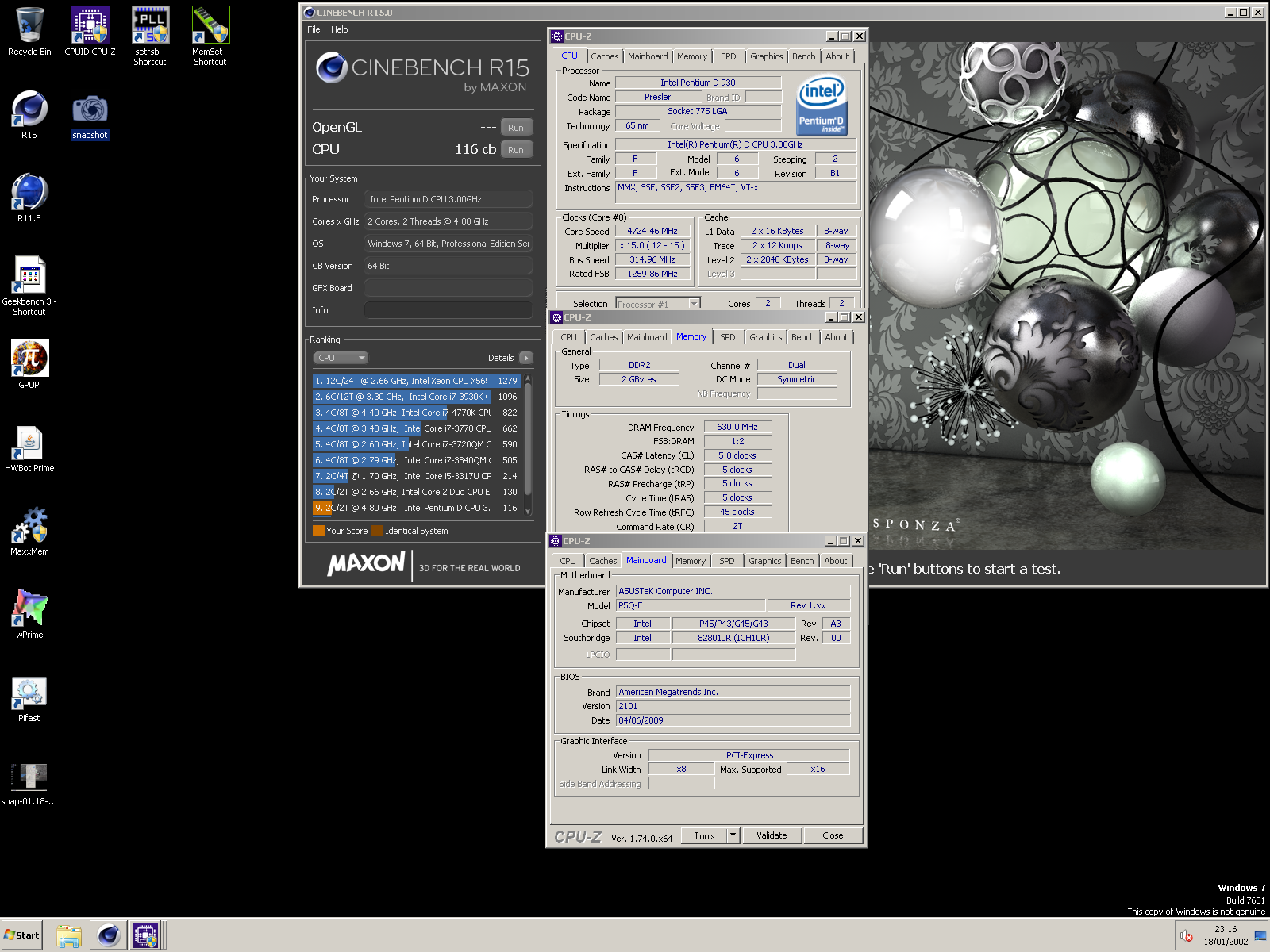1270x952 pixels.
Task: Switch to Mainboard tab in top CPU-Z window
Action: click(648, 56)
